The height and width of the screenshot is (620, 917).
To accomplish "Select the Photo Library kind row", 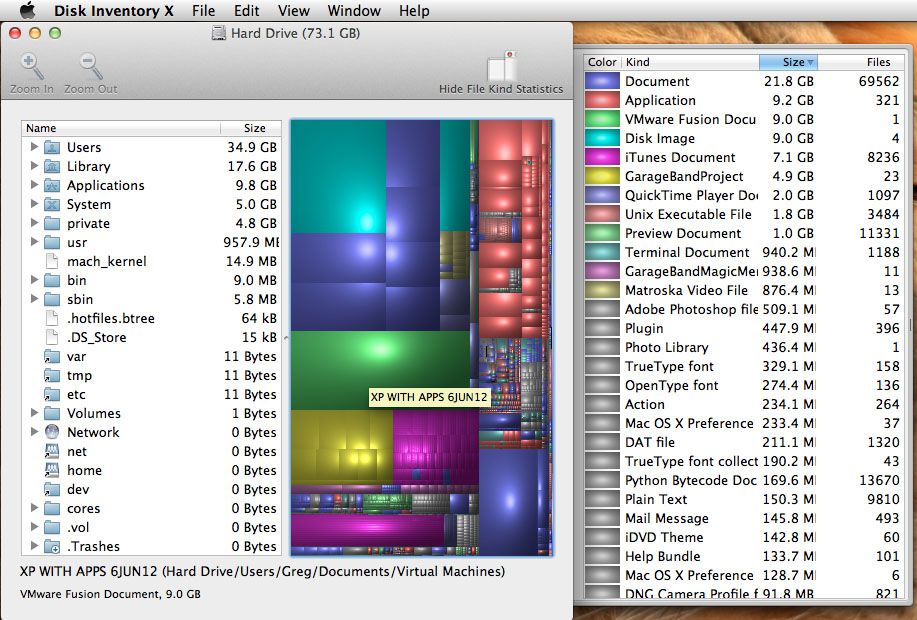I will (743, 347).
